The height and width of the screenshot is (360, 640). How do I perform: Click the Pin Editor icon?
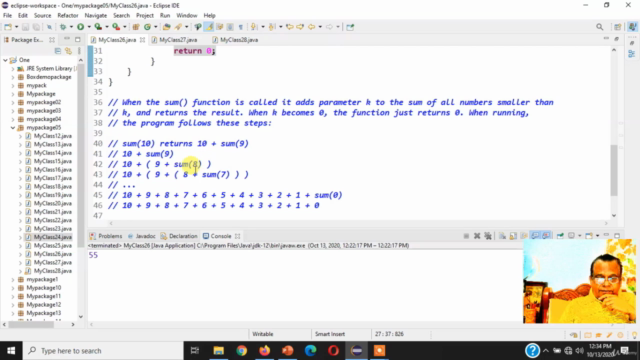click(x=350, y=27)
